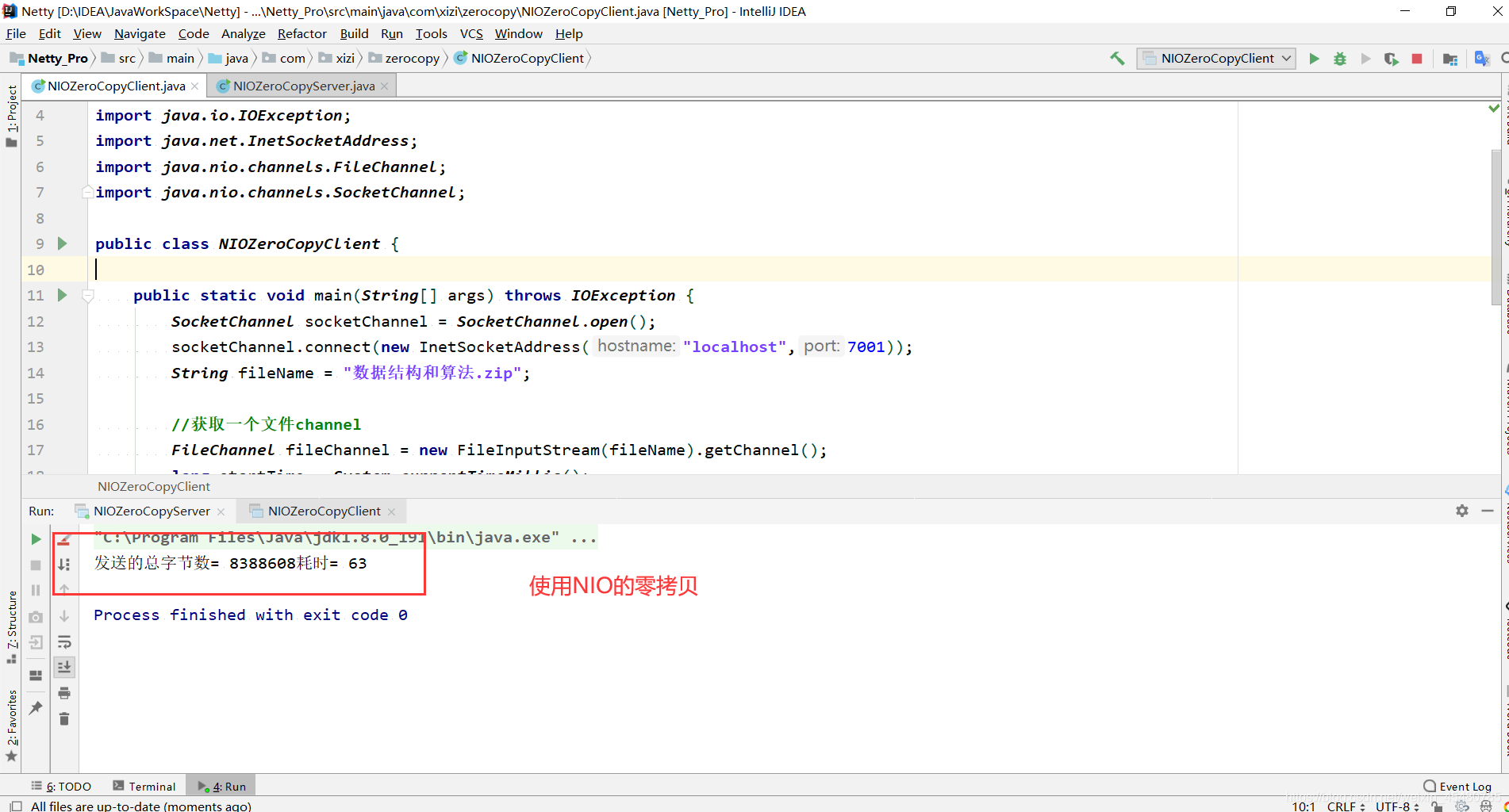Click the Netty_Pro breadcrumb in navigation bar
Viewport: 1509px width, 812px height.
coord(50,58)
